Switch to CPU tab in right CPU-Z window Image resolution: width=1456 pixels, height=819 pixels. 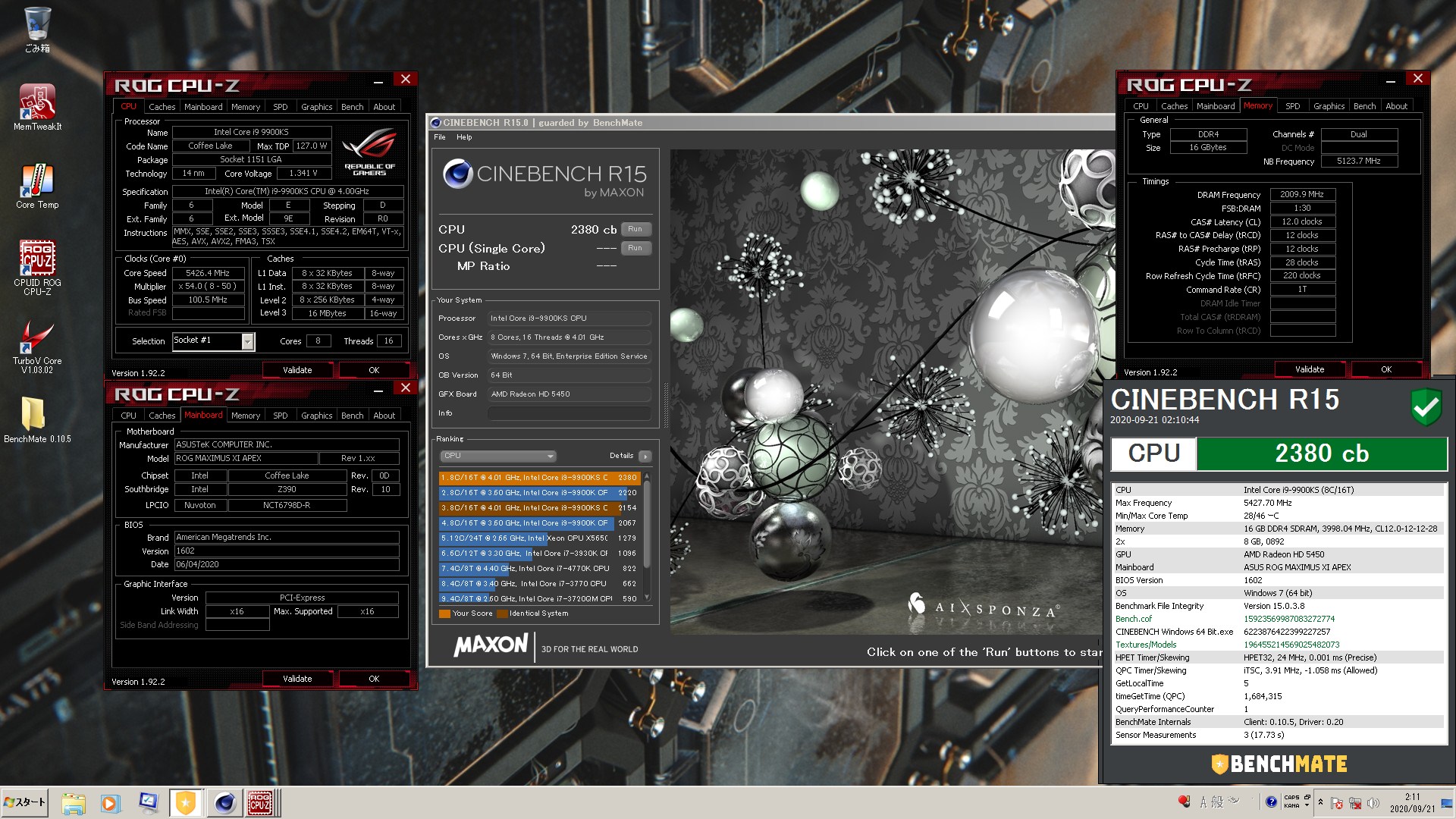click(1141, 106)
